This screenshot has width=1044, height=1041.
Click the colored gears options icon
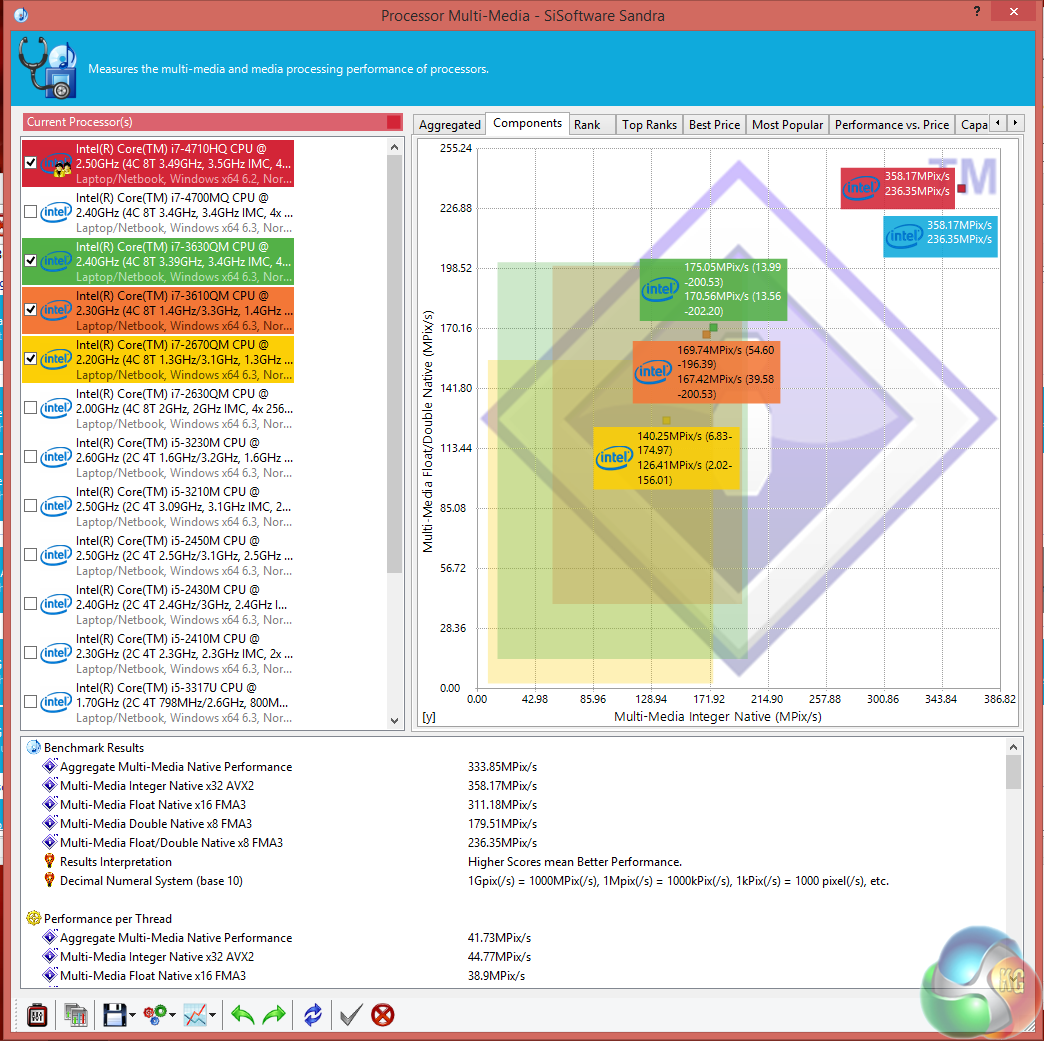(x=155, y=1015)
